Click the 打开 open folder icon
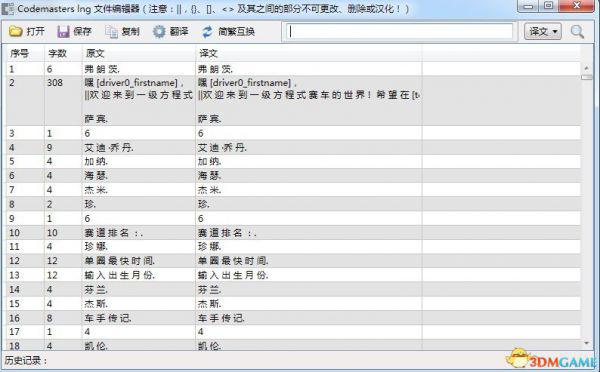 coord(16,31)
